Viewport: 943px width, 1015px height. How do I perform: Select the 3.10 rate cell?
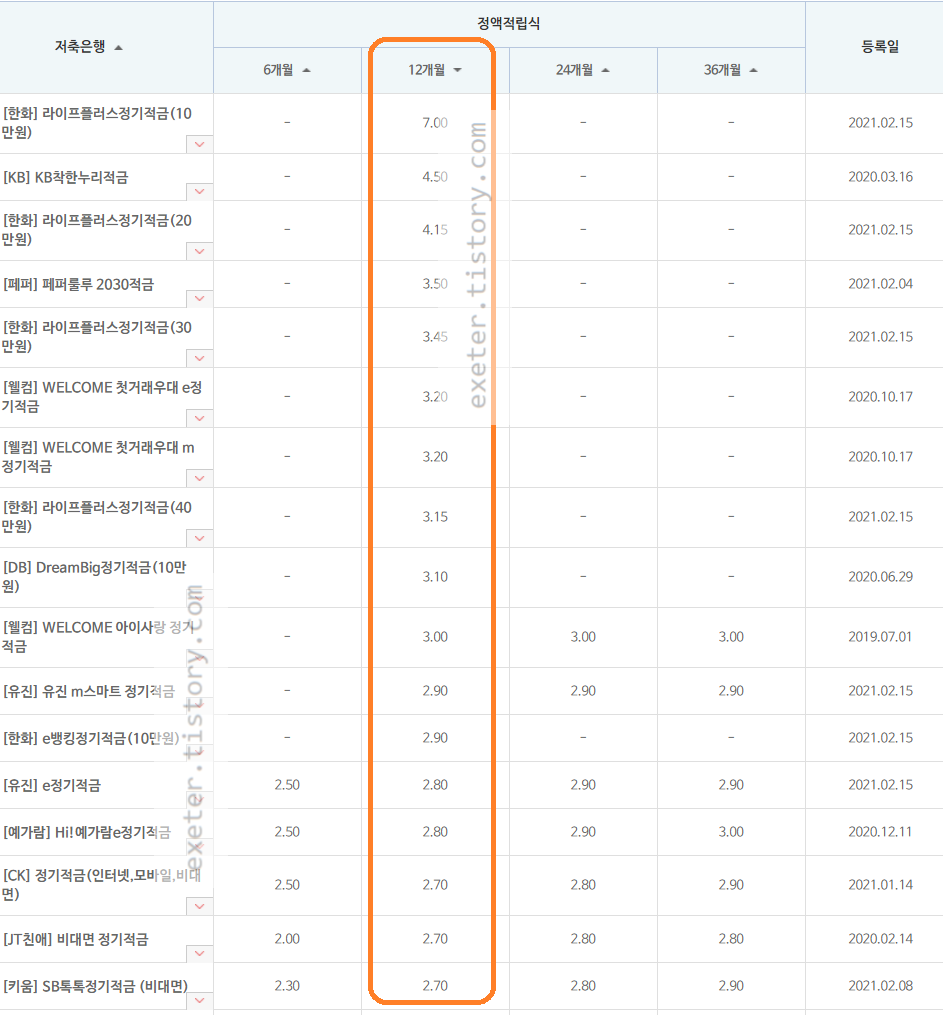click(x=435, y=577)
